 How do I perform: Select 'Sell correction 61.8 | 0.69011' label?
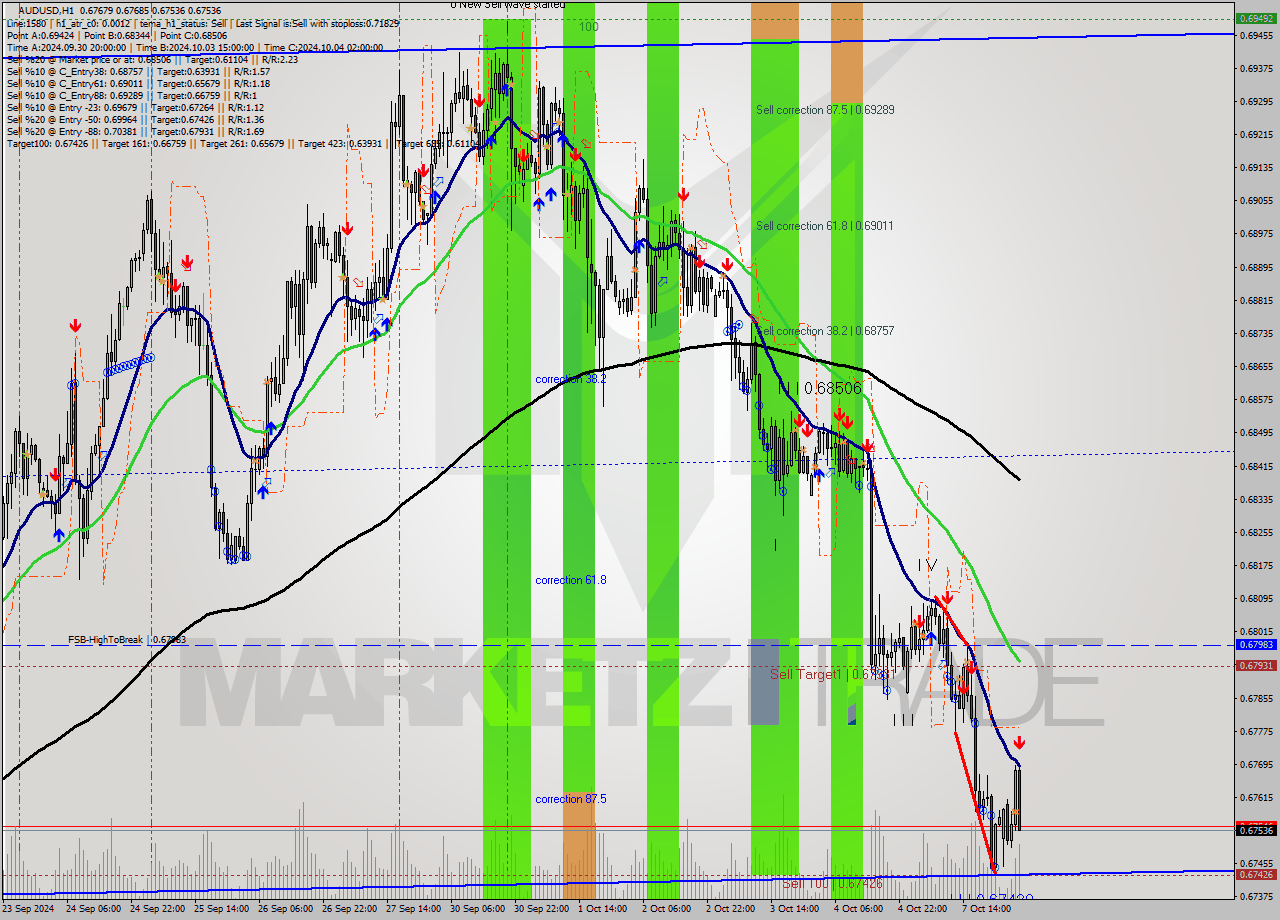pyautogui.click(x=825, y=226)
